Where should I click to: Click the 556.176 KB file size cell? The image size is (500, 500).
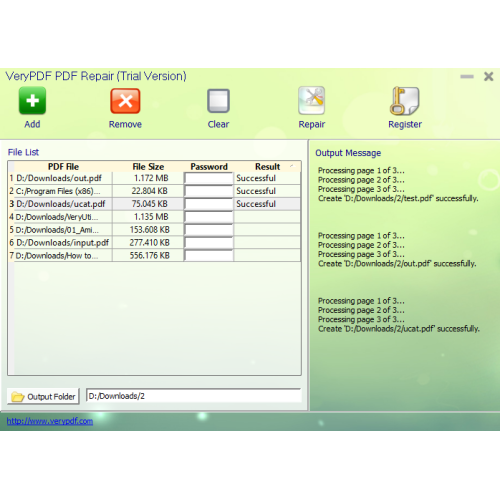click(x=149, y=256)
